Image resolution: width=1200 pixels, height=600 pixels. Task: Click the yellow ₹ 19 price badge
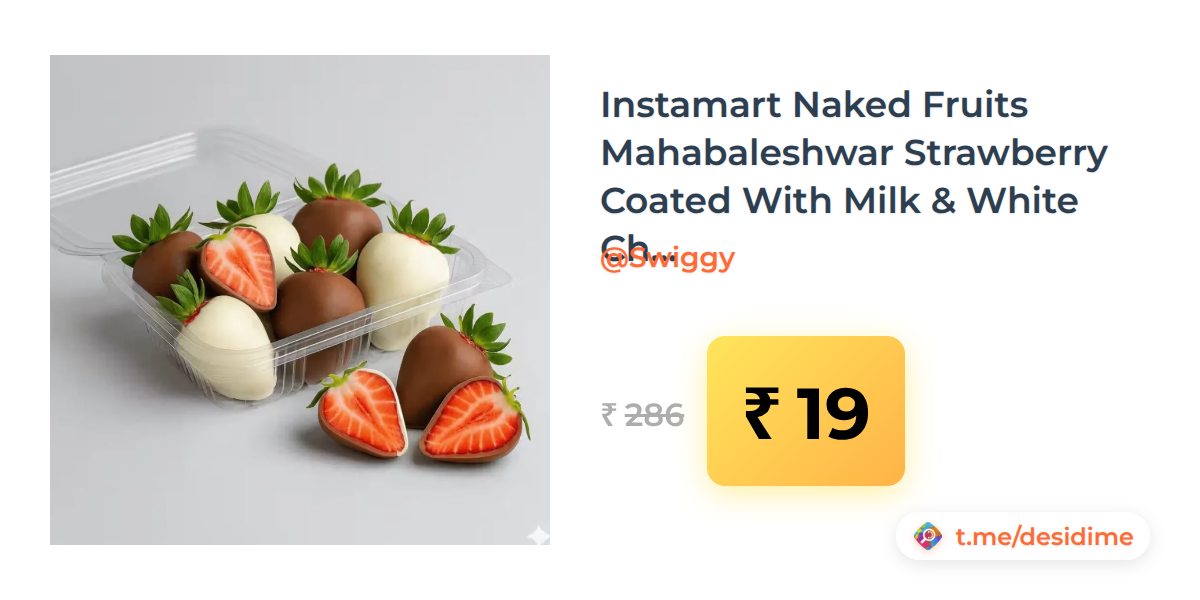click(x=806, y=411)
